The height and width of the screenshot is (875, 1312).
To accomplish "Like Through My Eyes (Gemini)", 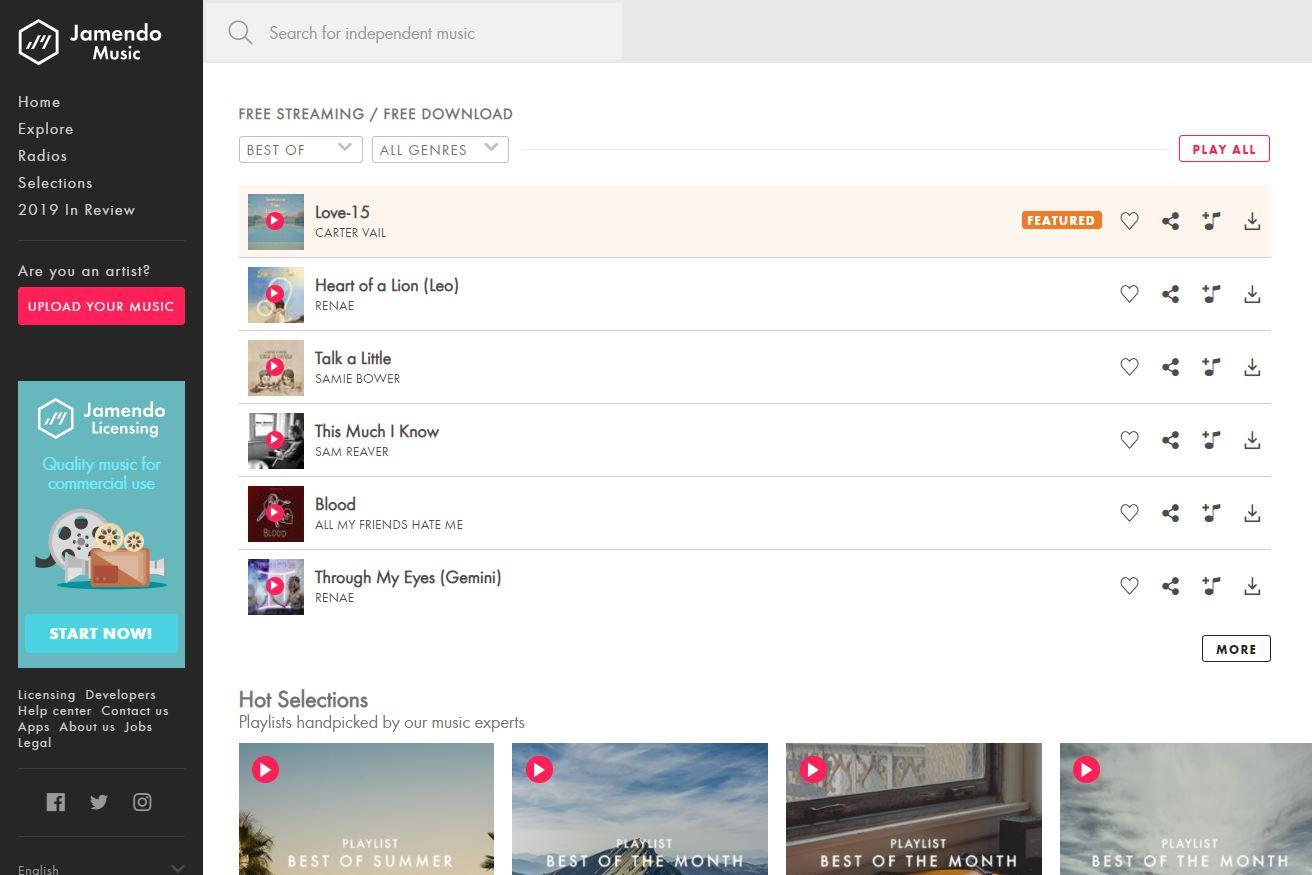I will click(1129, 586).
